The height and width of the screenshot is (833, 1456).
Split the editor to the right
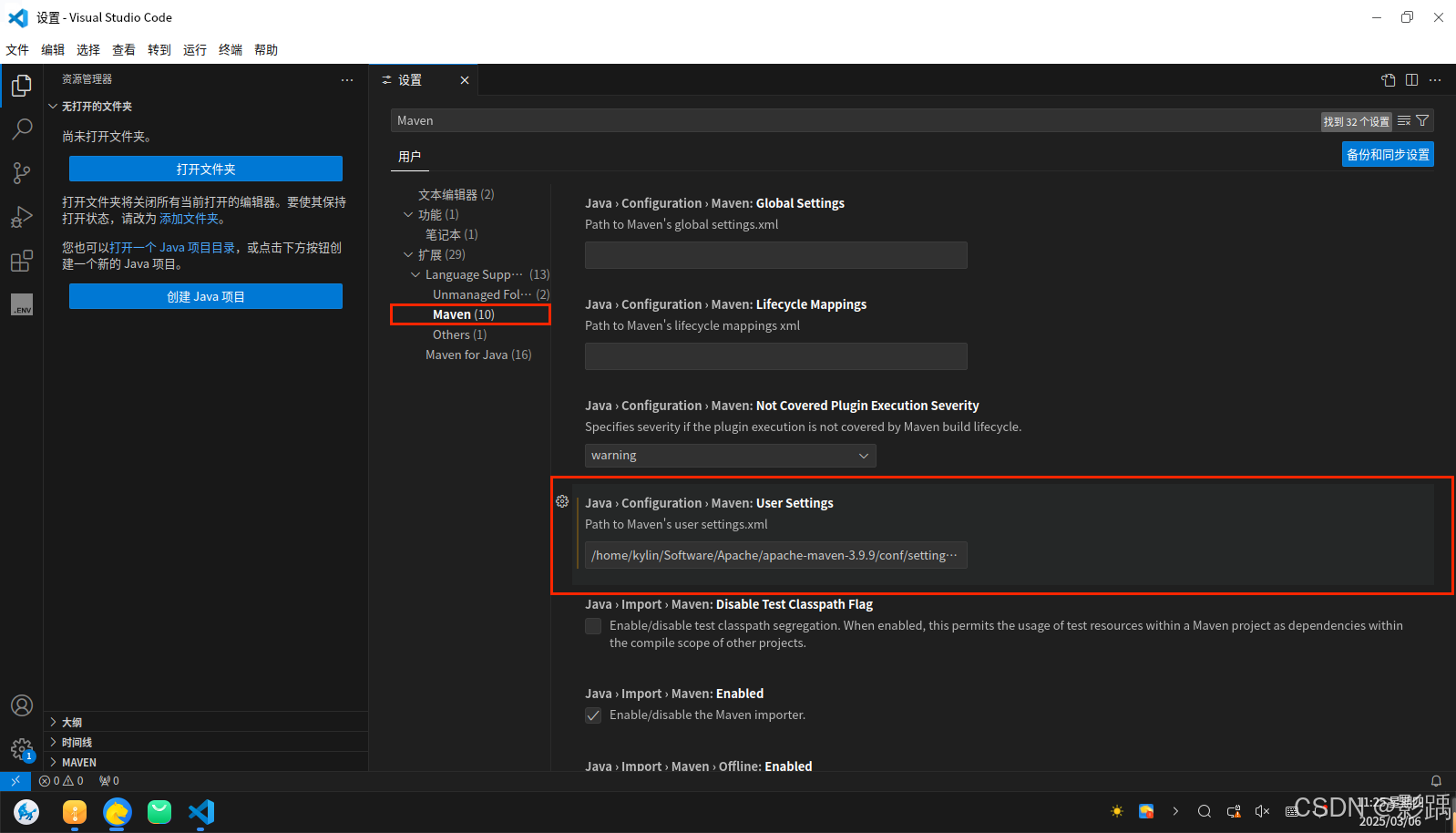(1411, 80)
